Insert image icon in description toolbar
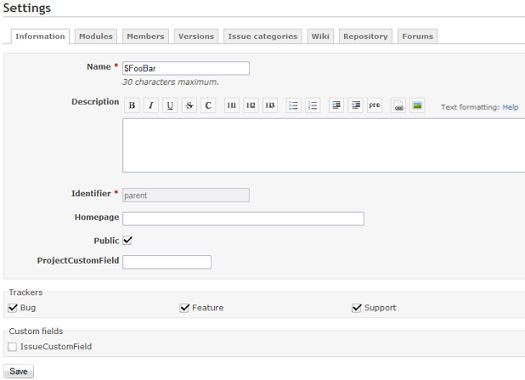Viewport: 525px width, 380px height. pyautogui.click(x=417, y=105)
